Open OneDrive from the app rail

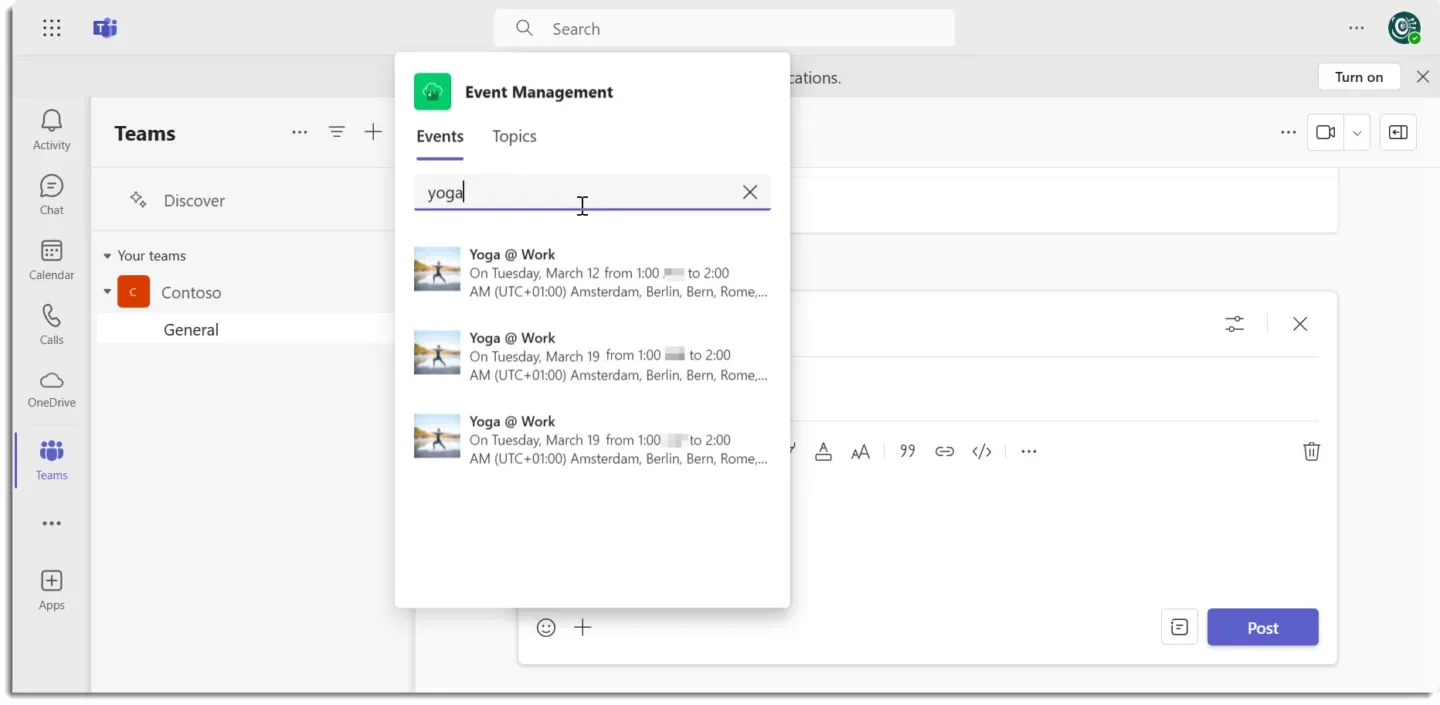[52, 389]
